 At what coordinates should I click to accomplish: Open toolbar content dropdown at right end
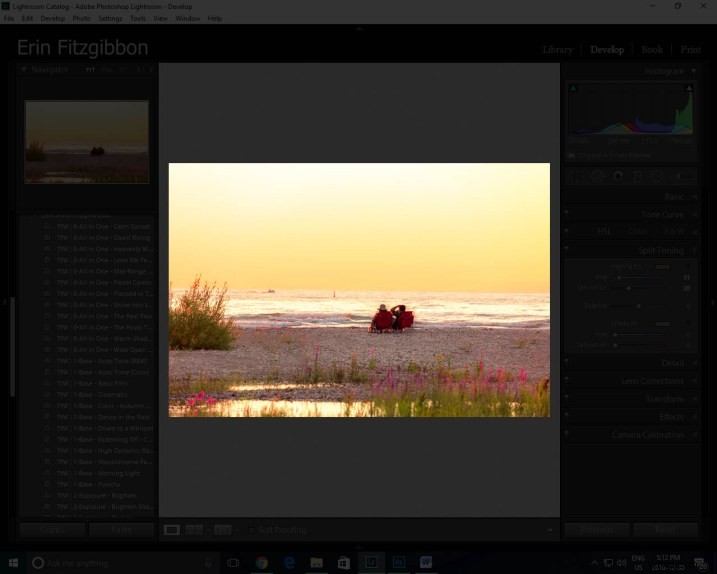click(x=550, y=530)
